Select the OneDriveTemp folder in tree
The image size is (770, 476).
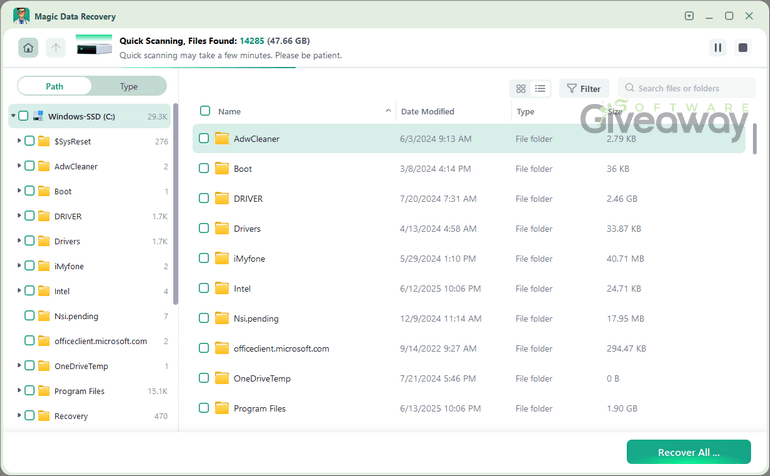pos(81,366)
